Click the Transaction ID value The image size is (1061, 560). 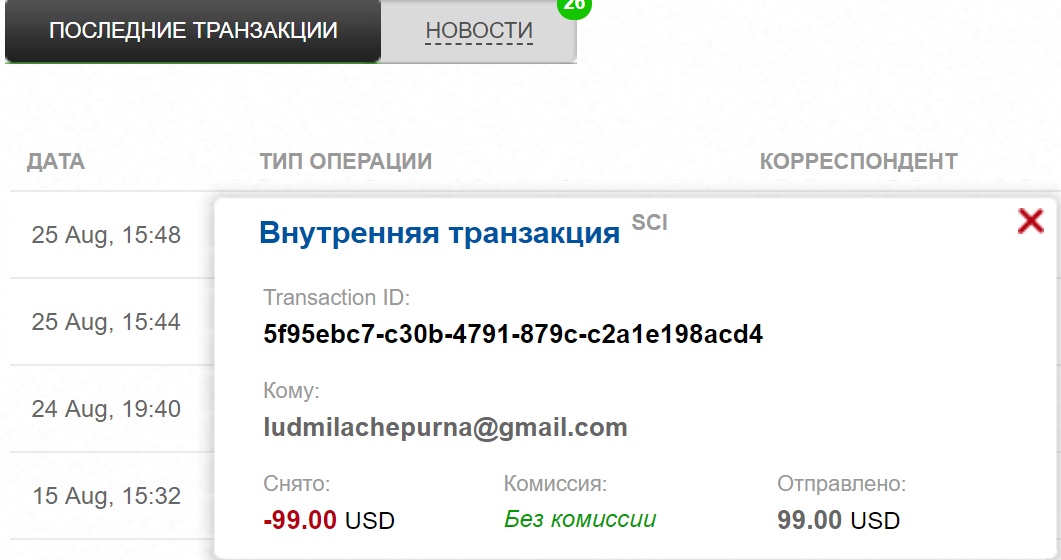[513, 334]
